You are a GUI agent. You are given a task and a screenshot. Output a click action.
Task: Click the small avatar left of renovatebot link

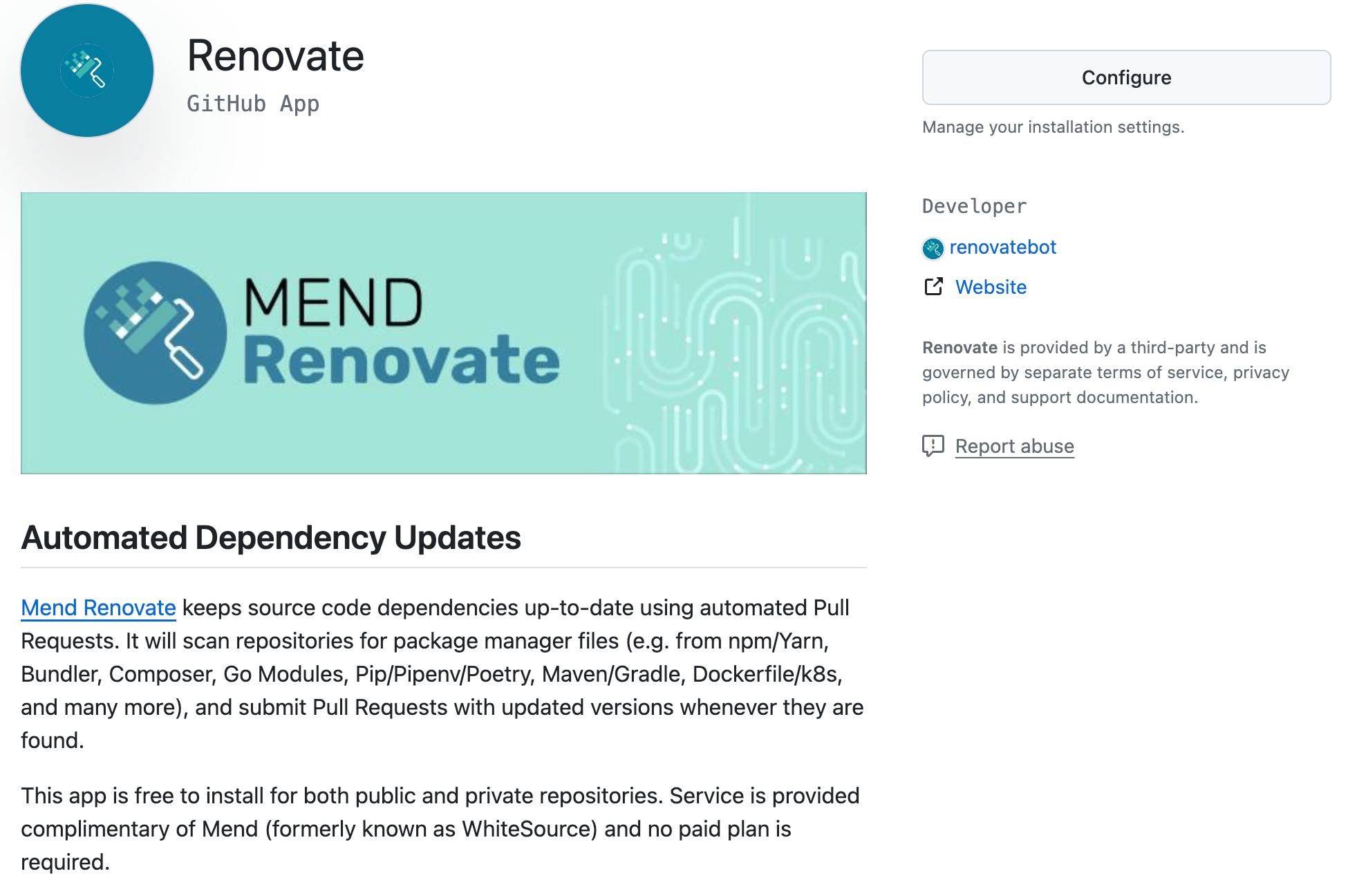[x=933, y=248]
